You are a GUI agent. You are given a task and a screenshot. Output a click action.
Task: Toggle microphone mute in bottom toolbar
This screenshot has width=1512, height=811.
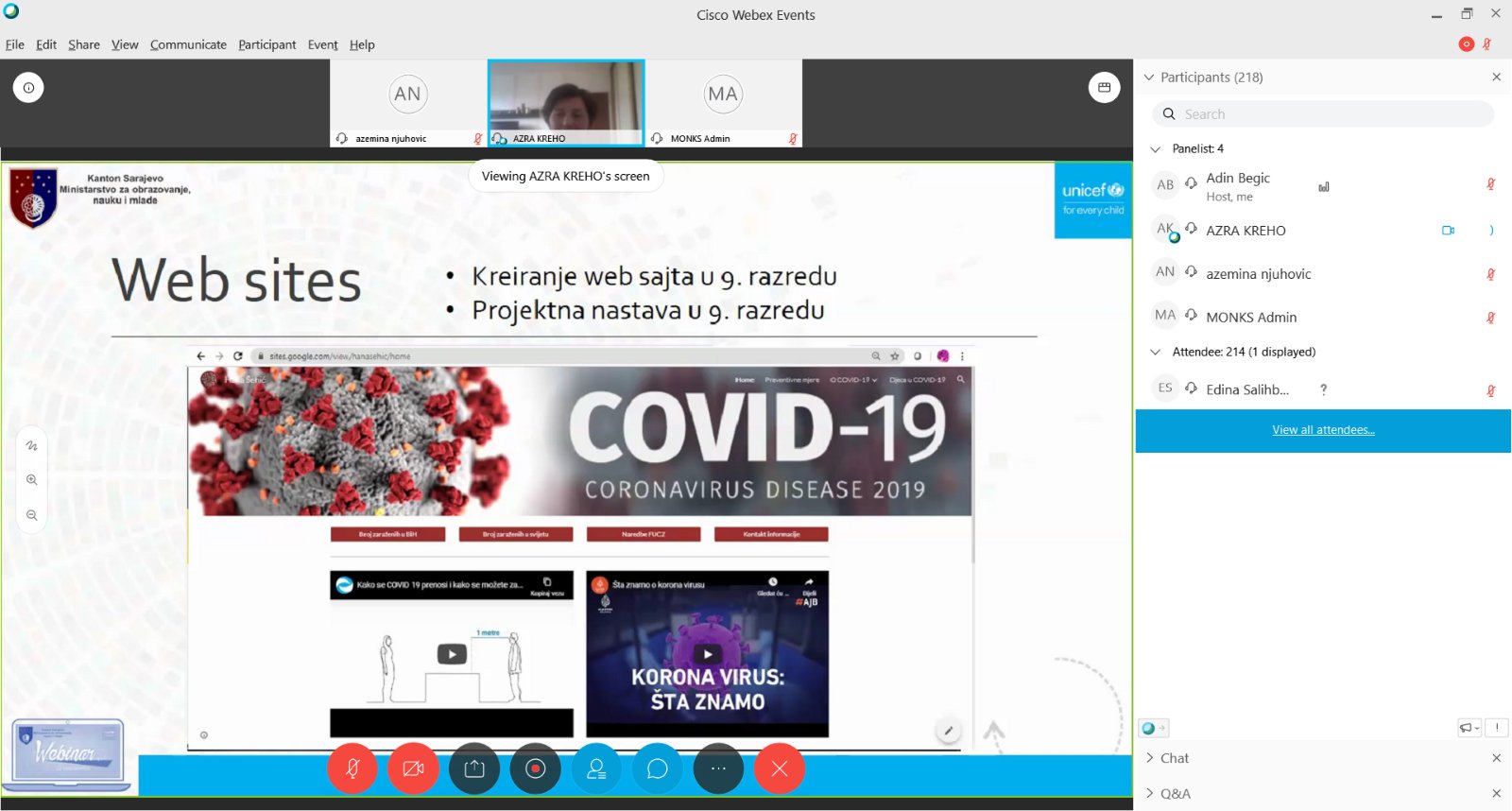pos(352,769)
